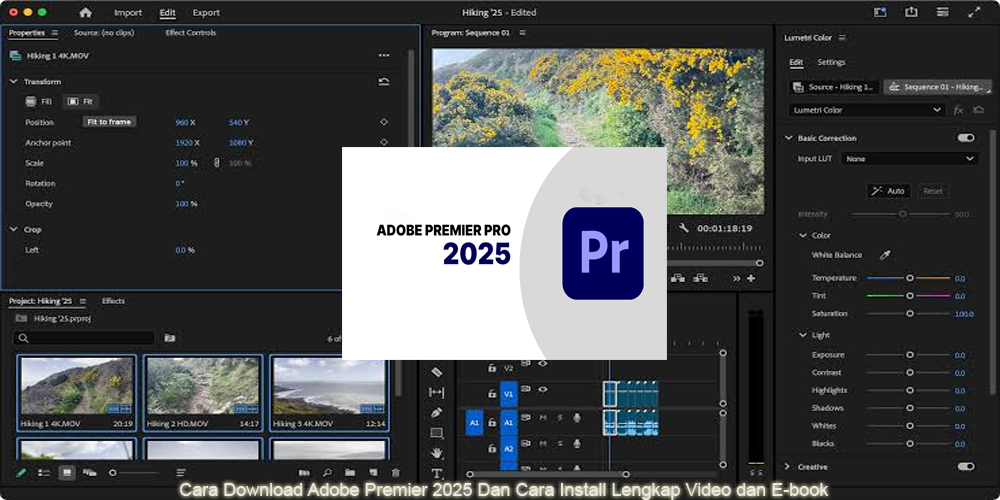This screenshot has width=1000, height=500.
Task: Expand the Creative section
Action: (787, 466)
